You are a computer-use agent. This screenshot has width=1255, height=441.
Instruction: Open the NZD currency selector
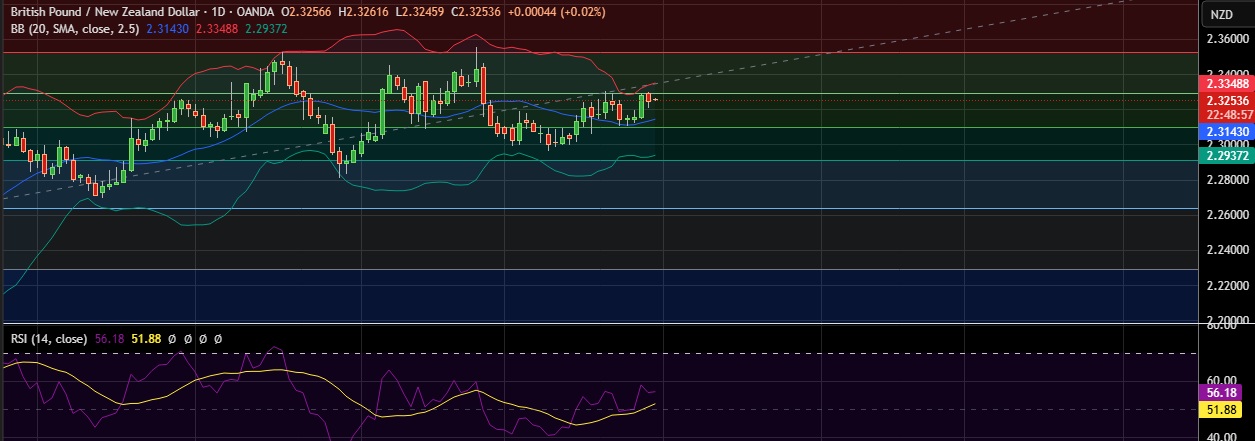pos(1222,14)
